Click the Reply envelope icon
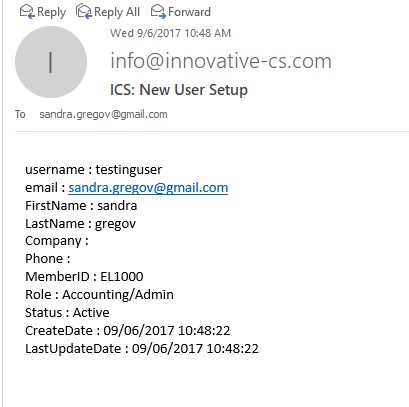 [27, 12]
